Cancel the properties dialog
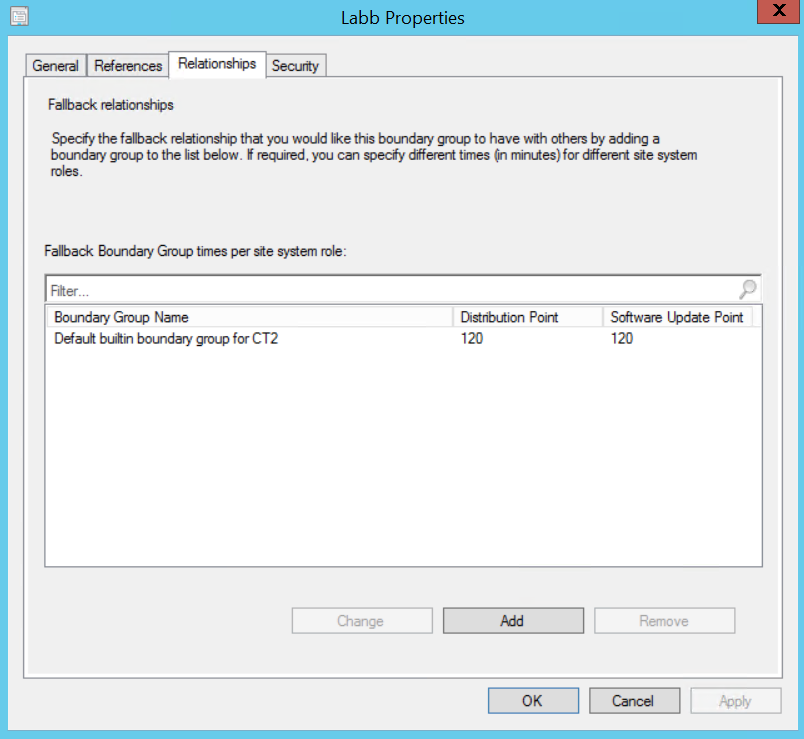804x739 pixels. click(x=634, y=701)
